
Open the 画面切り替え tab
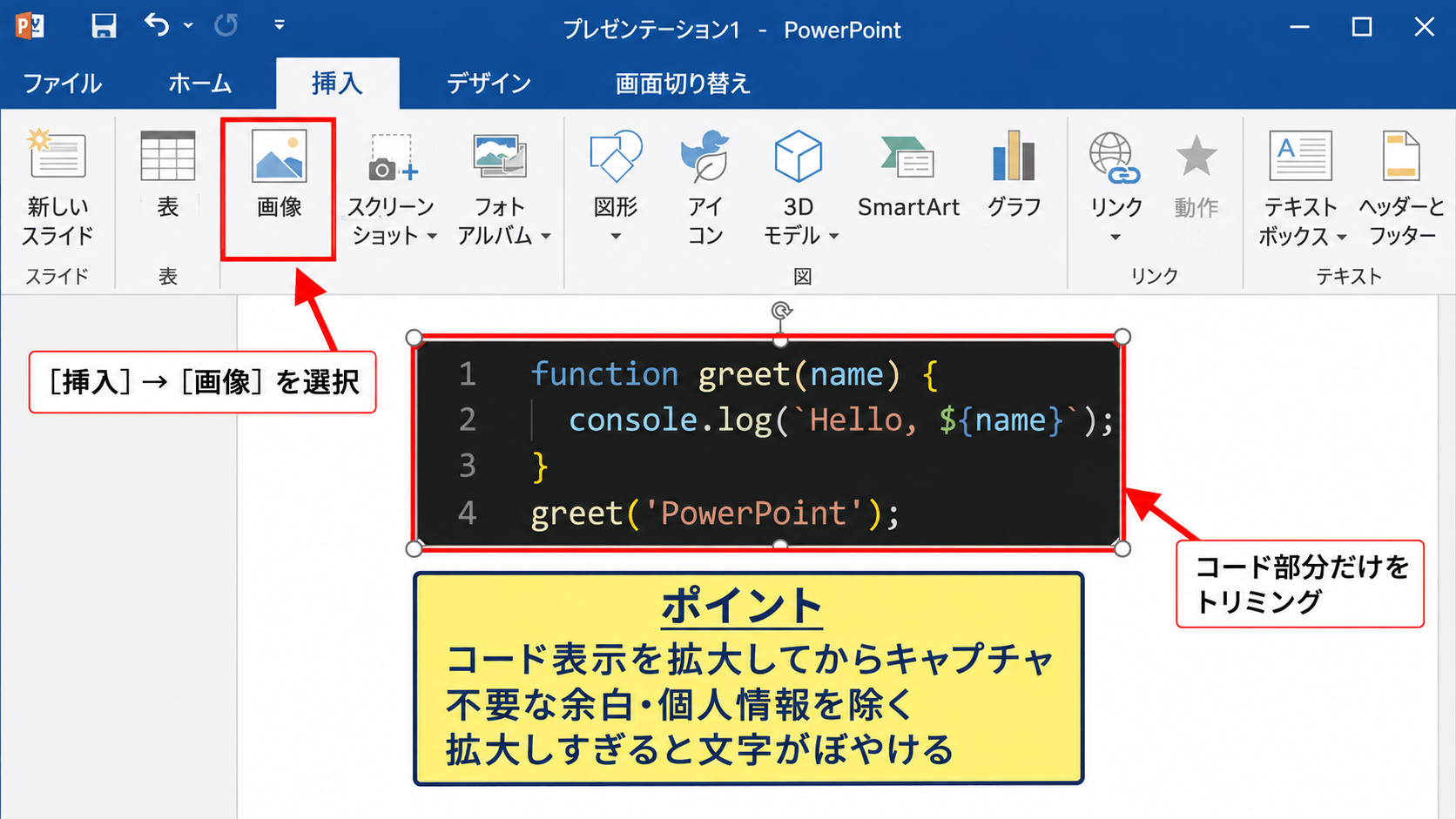point(683,84)
